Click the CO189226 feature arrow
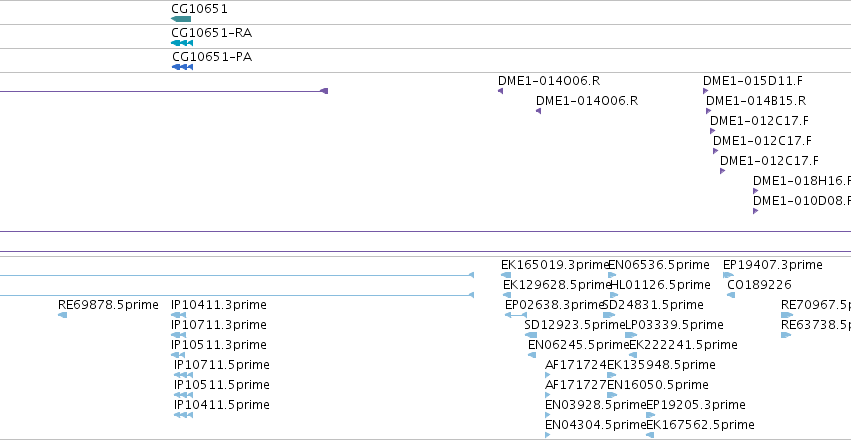 [731, 295]
